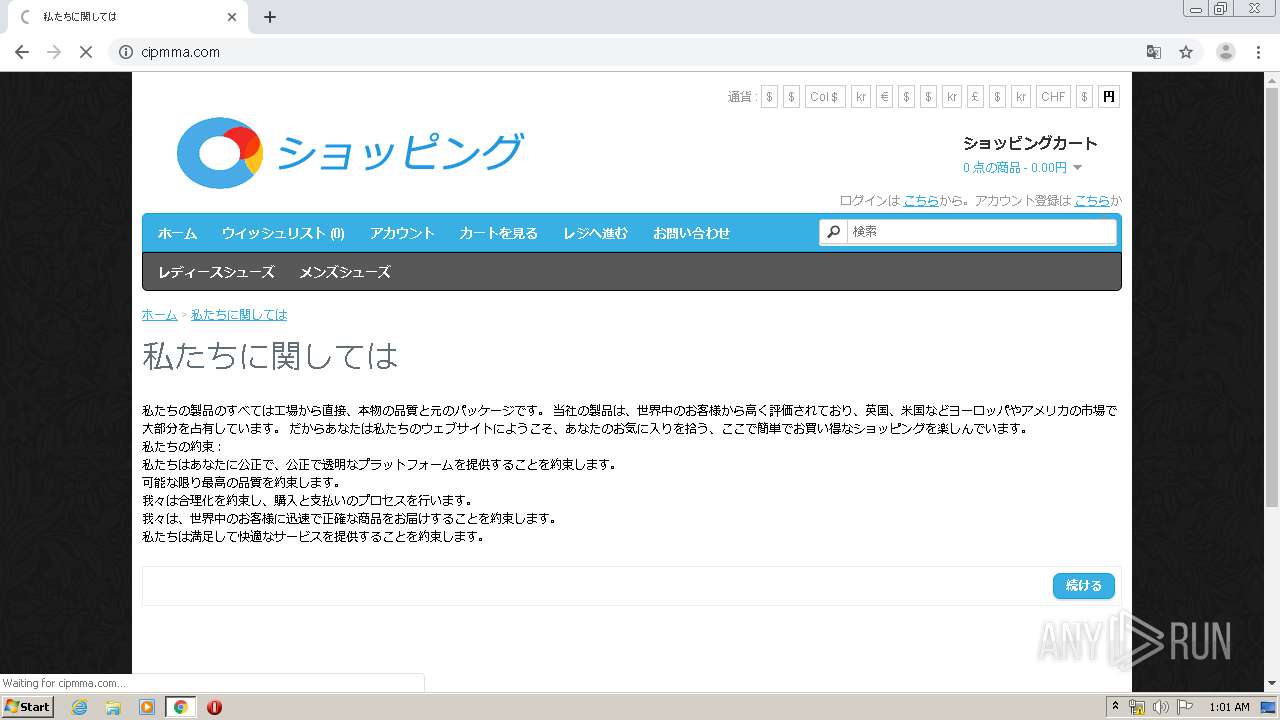Open the アカウント menu item
The height and width of the screenshot is (720, 1280).
[402, 233]
